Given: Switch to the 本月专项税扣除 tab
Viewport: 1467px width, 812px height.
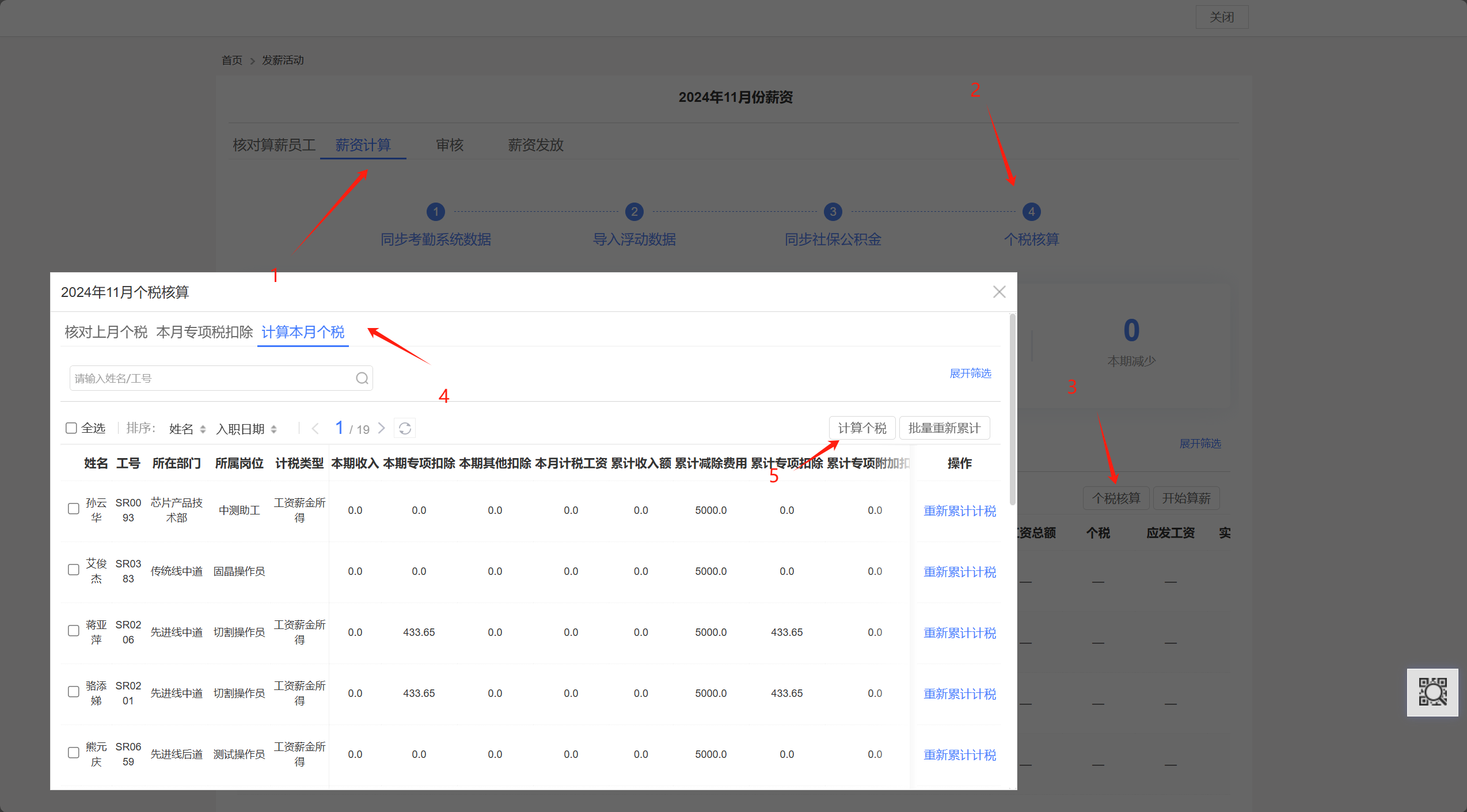Looking at the screenshot, I should point(204,332).
